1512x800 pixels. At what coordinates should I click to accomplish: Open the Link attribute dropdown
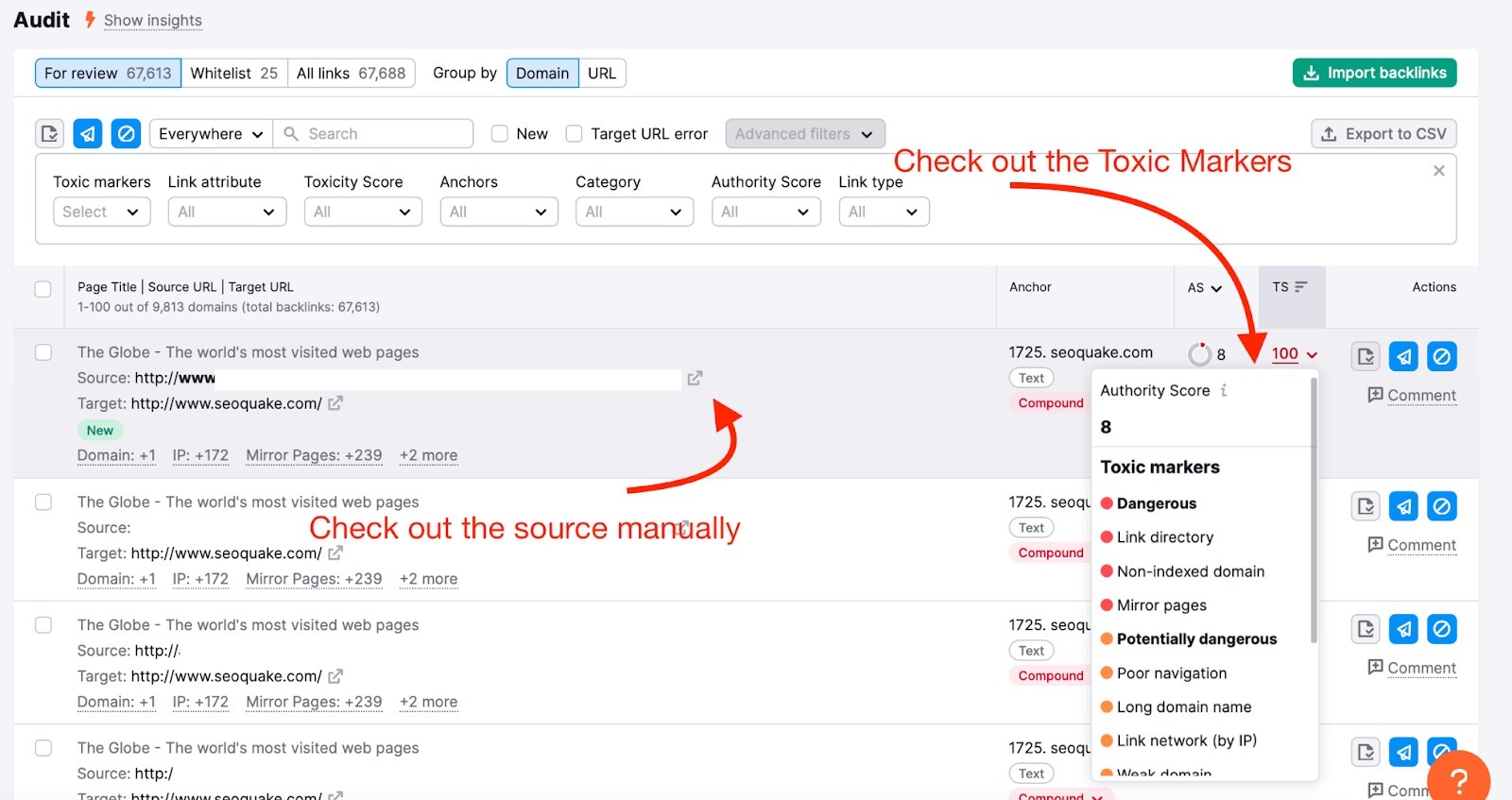pos(227,212)
